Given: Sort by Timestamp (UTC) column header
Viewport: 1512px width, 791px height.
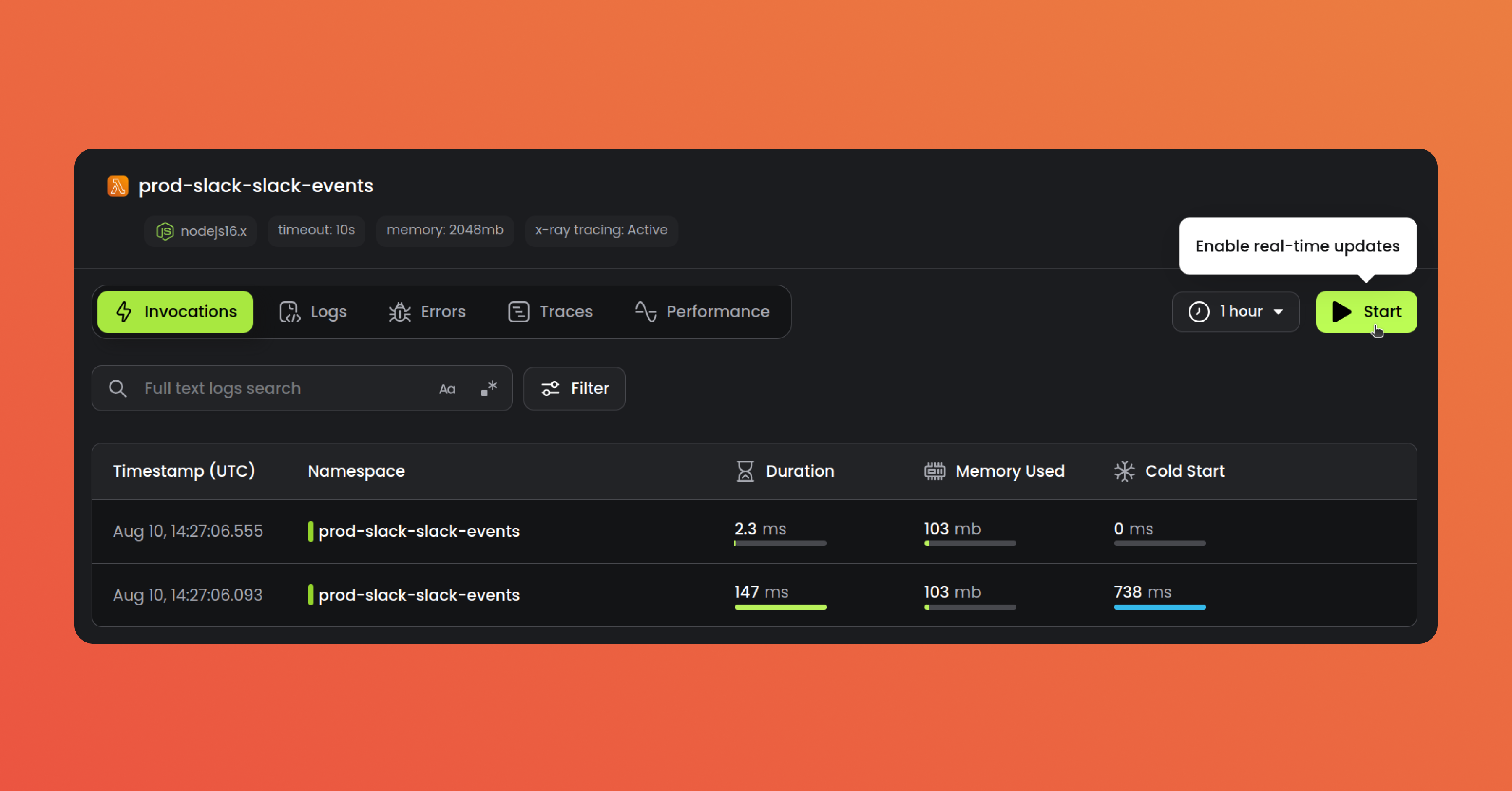Looking at the screenshot, I should coord(184,471).
